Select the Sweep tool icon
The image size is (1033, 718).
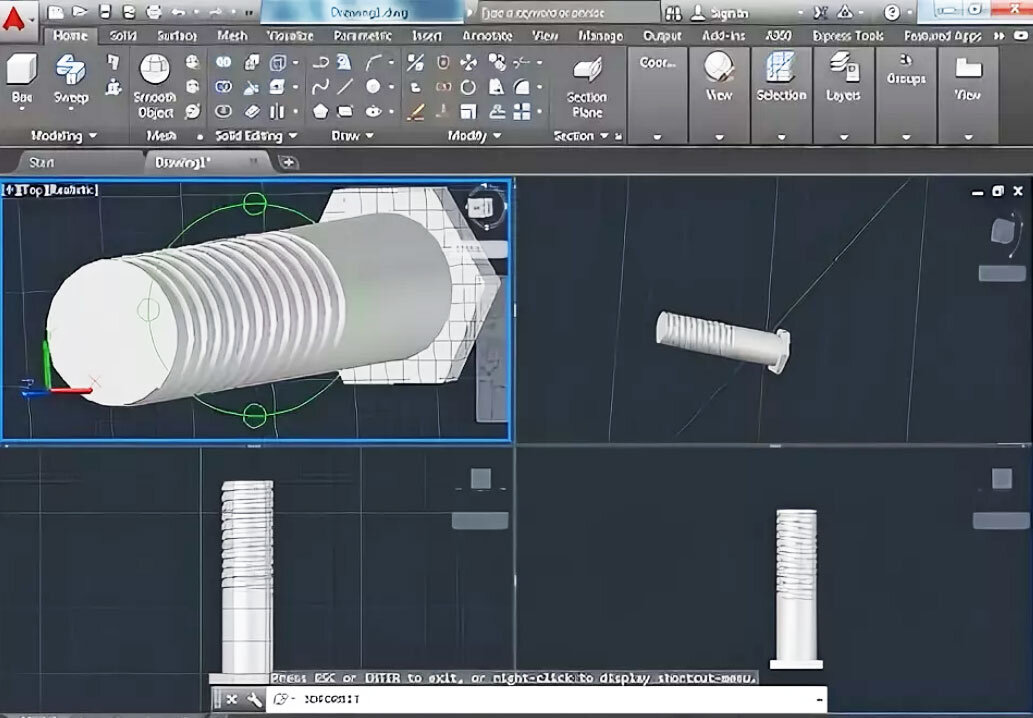70,70
